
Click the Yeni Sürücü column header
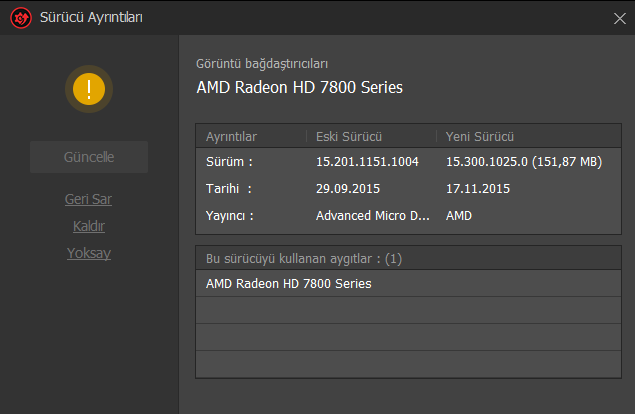(x=479, y=137)
